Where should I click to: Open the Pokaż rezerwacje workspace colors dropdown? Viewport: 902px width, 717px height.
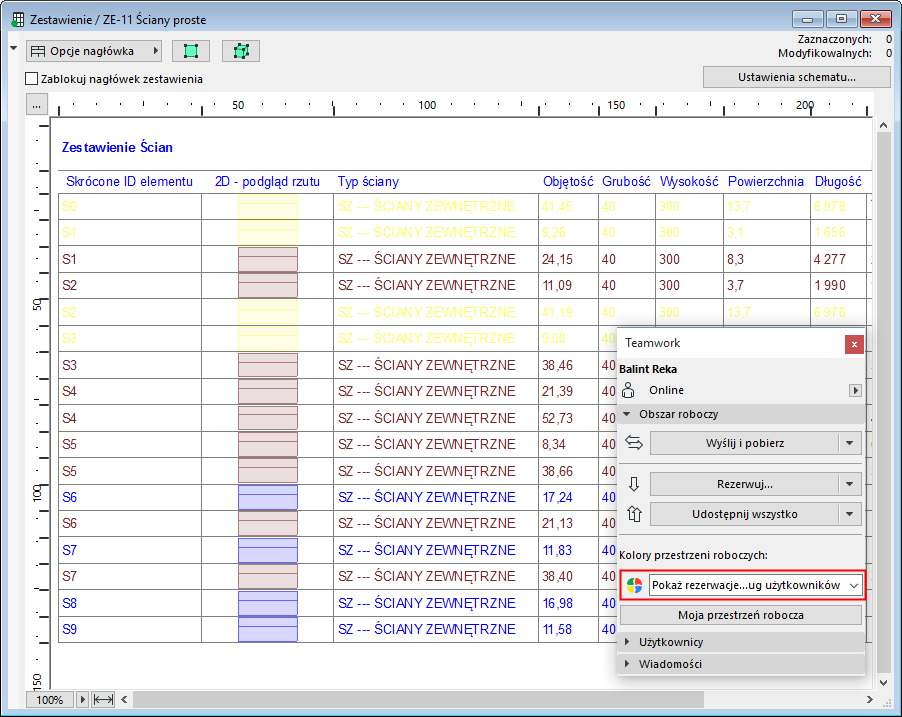click(x=755, y=585)
